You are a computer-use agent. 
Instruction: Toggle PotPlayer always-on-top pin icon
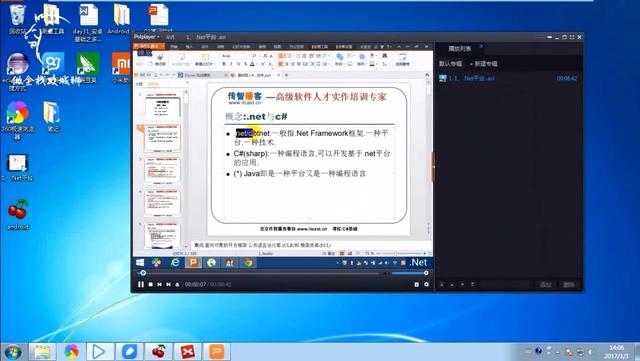550,37
